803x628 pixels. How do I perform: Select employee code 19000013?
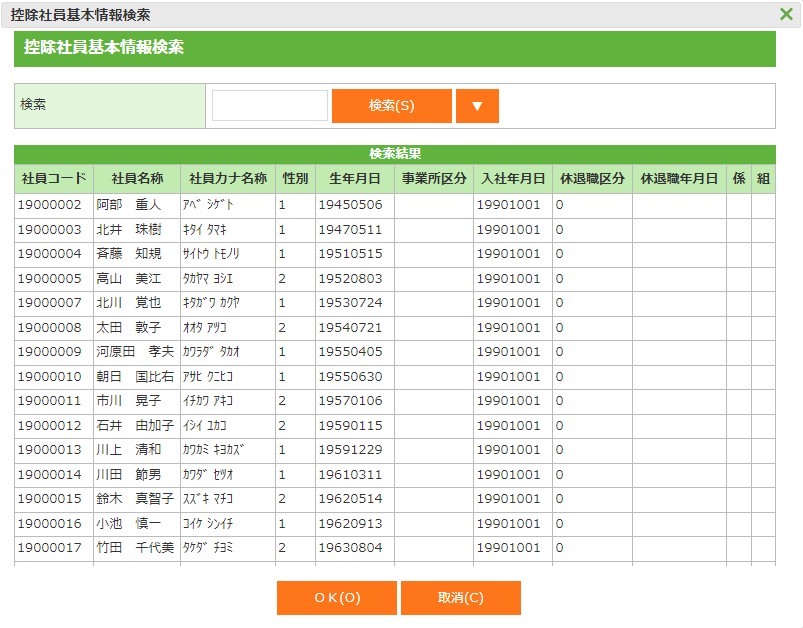coord(50,450)
